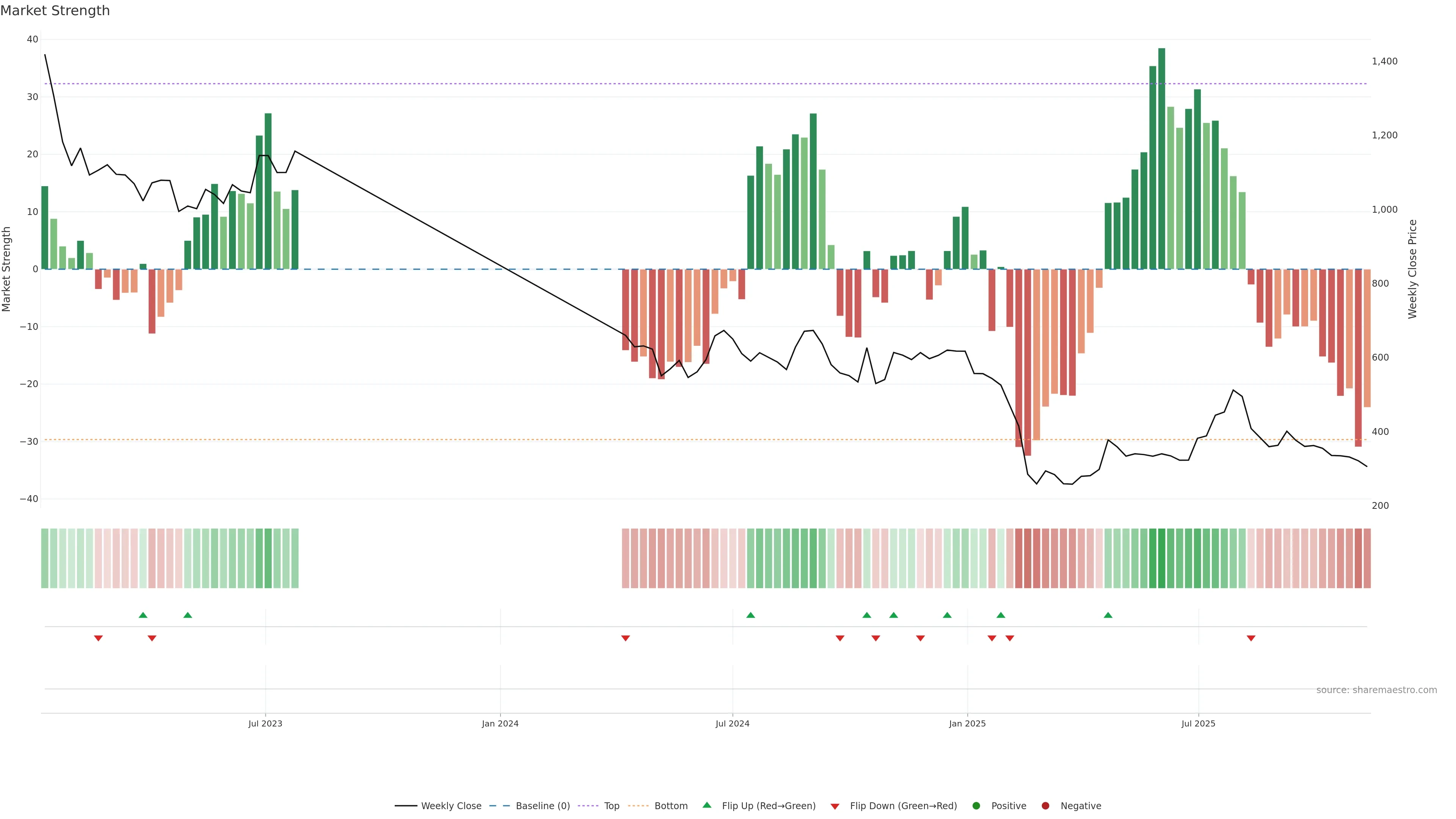Click the Market Strength chart title
The height and width of the screenshot is (819, 1456).
click(x=55, y=11)
